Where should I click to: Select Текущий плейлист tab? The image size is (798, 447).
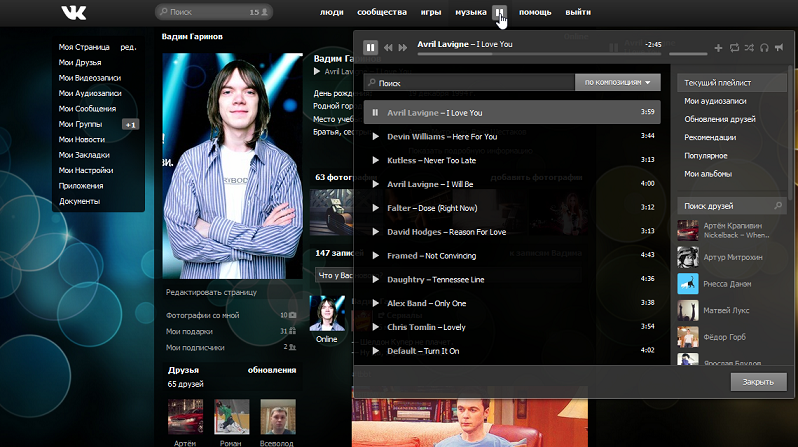[x=731, y=82]
